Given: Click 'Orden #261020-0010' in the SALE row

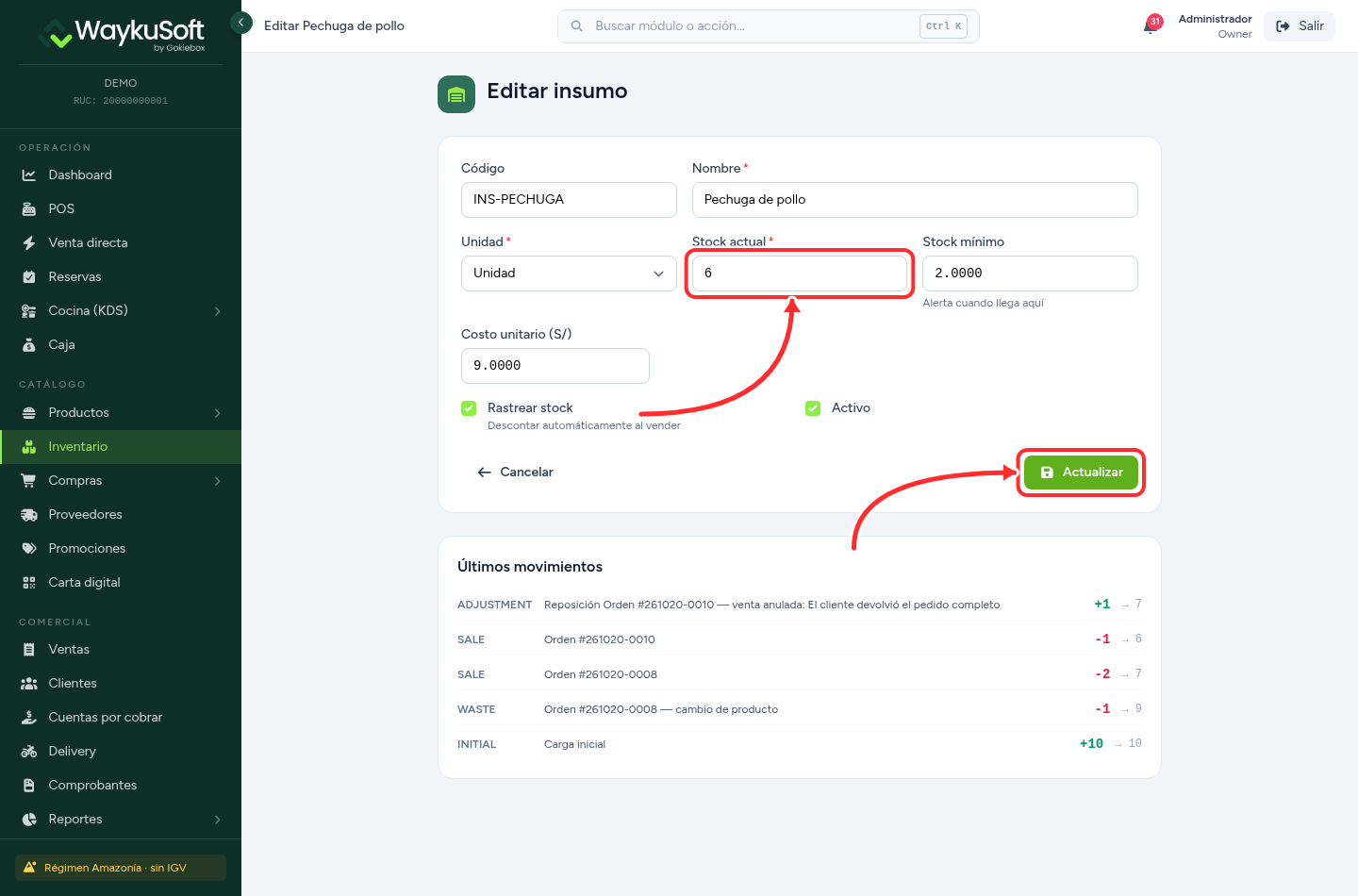Looking at the screenshot, I should coord(600,639).
